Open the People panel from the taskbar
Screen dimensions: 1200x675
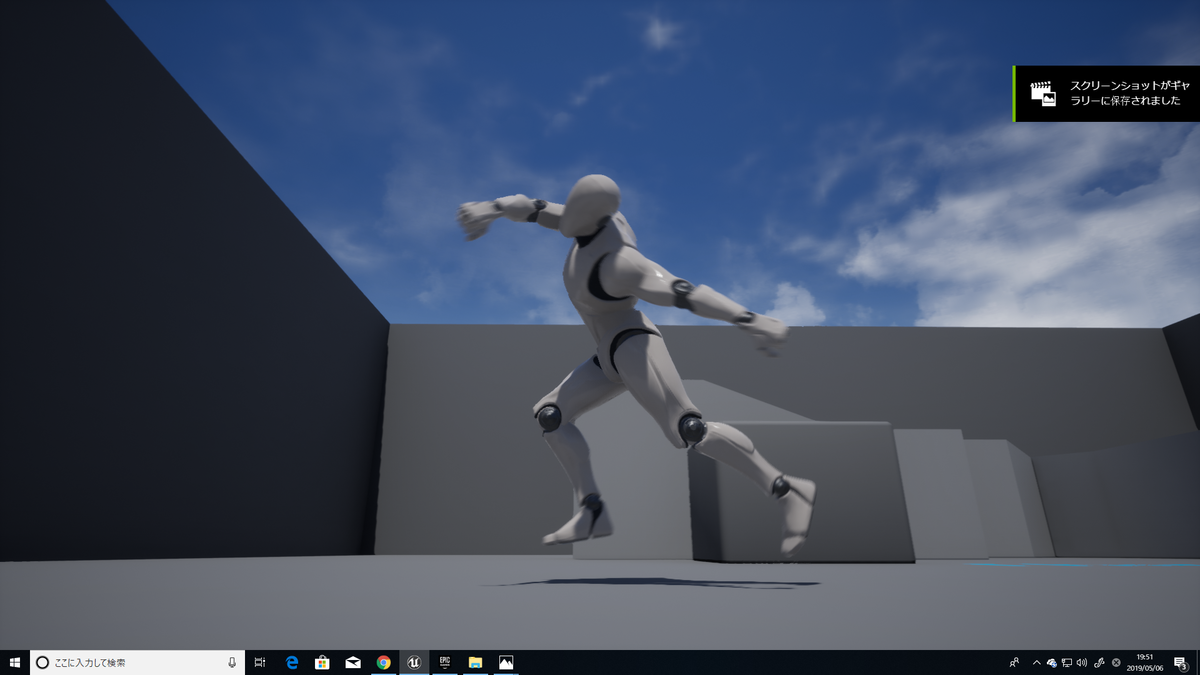click(x=1014, y=662)
